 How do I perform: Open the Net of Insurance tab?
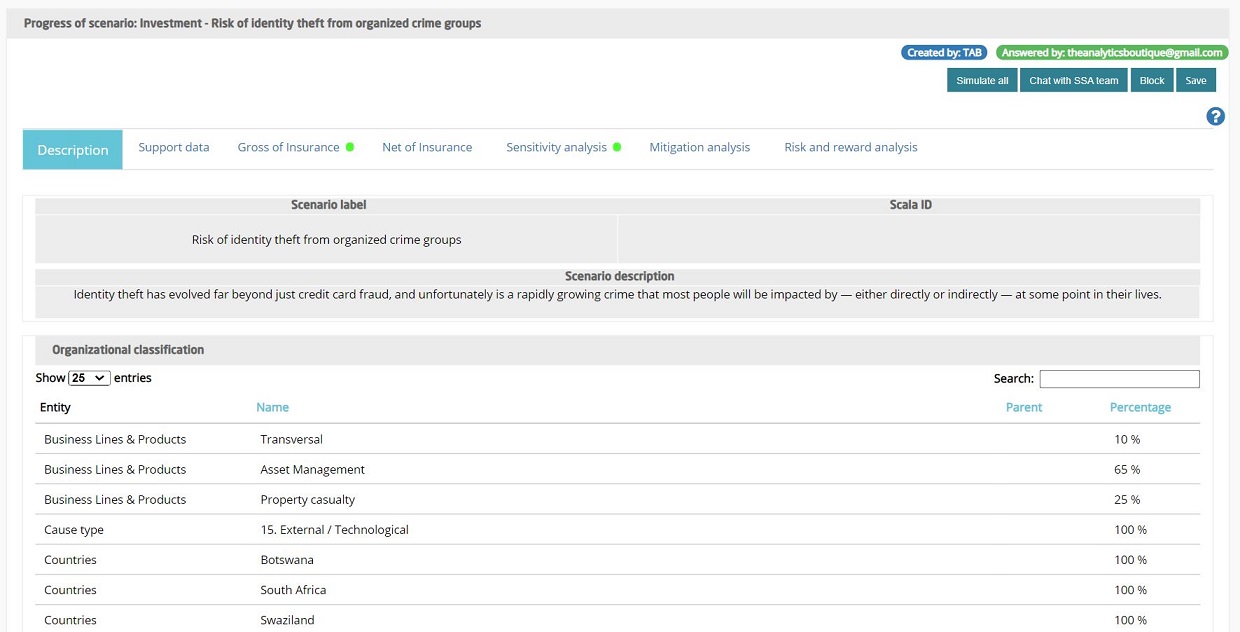(x=427, y=147)
